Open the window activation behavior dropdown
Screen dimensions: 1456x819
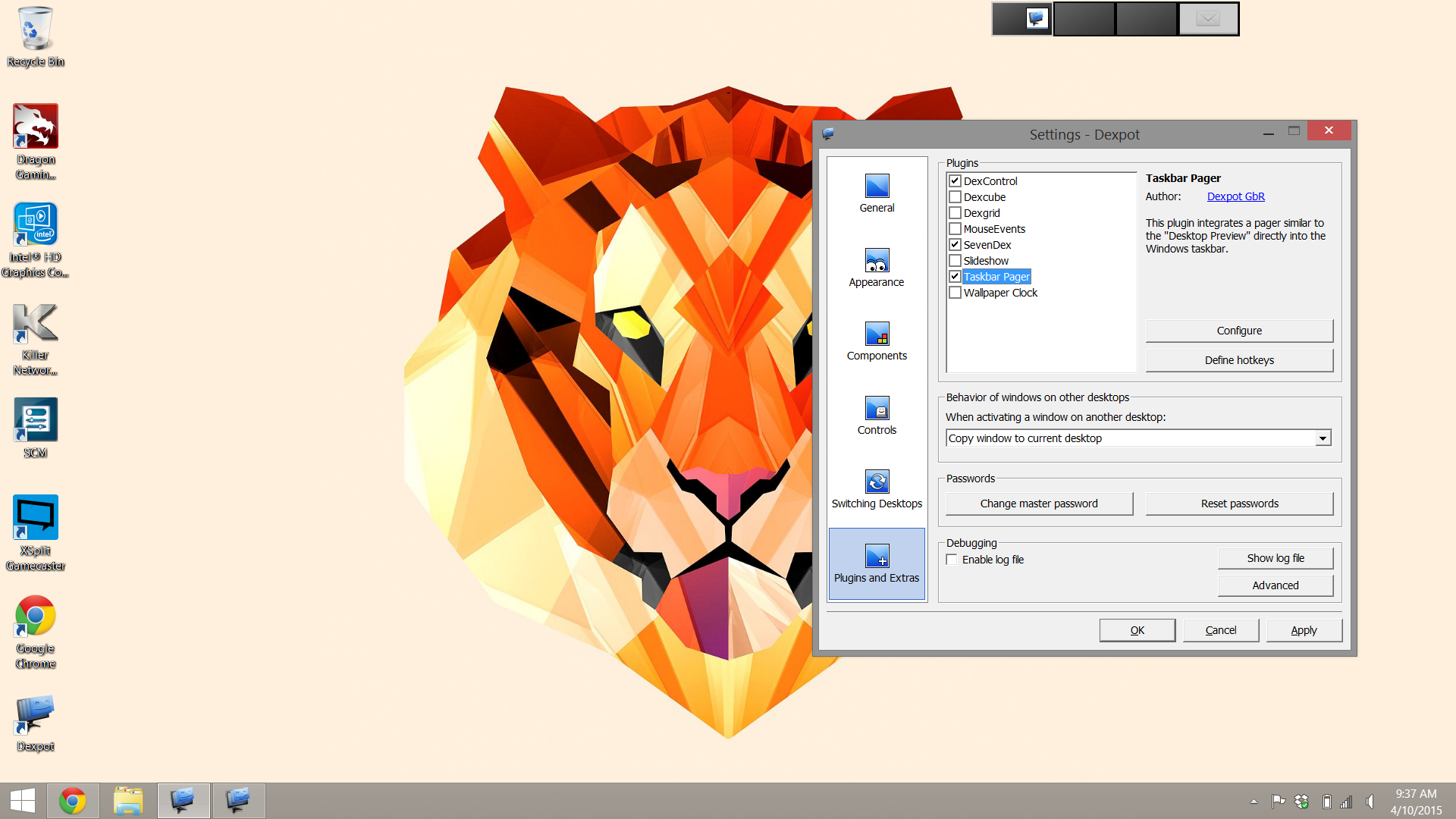[x=1323, y=438]
